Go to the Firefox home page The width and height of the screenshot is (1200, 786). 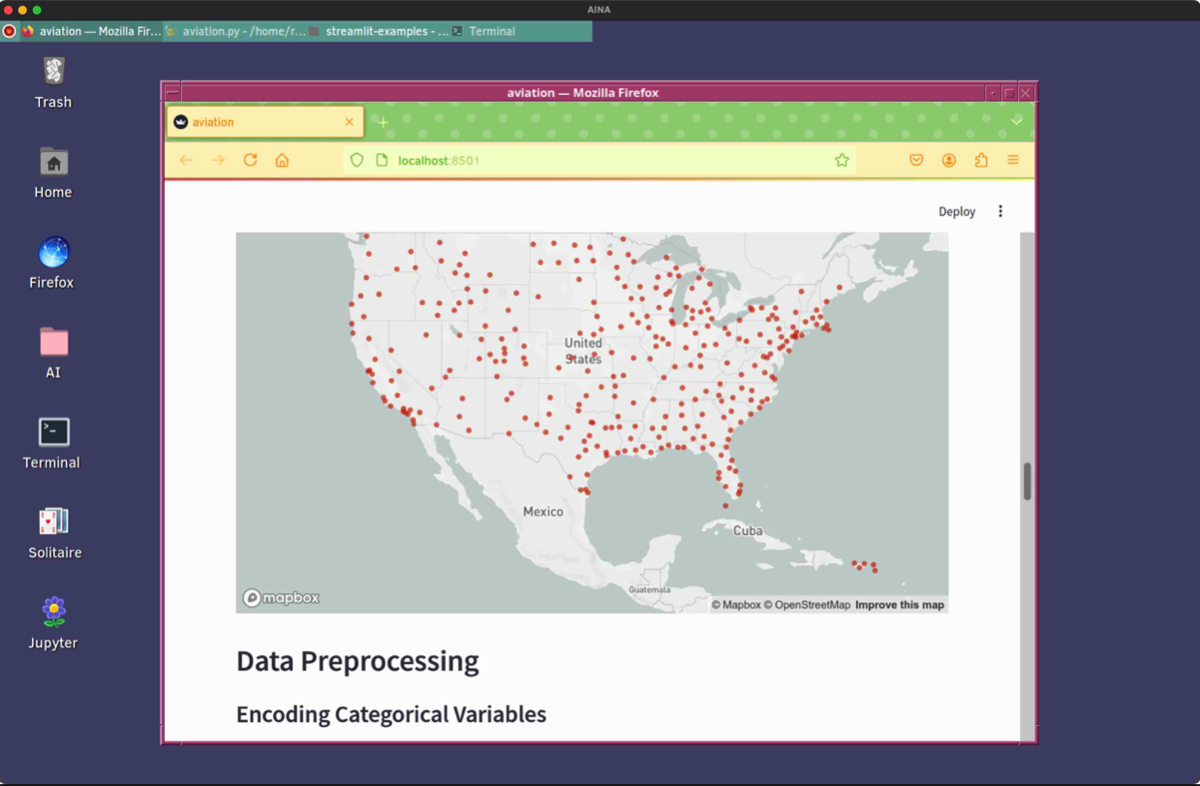pyautogui.click(x=282, y=160)
